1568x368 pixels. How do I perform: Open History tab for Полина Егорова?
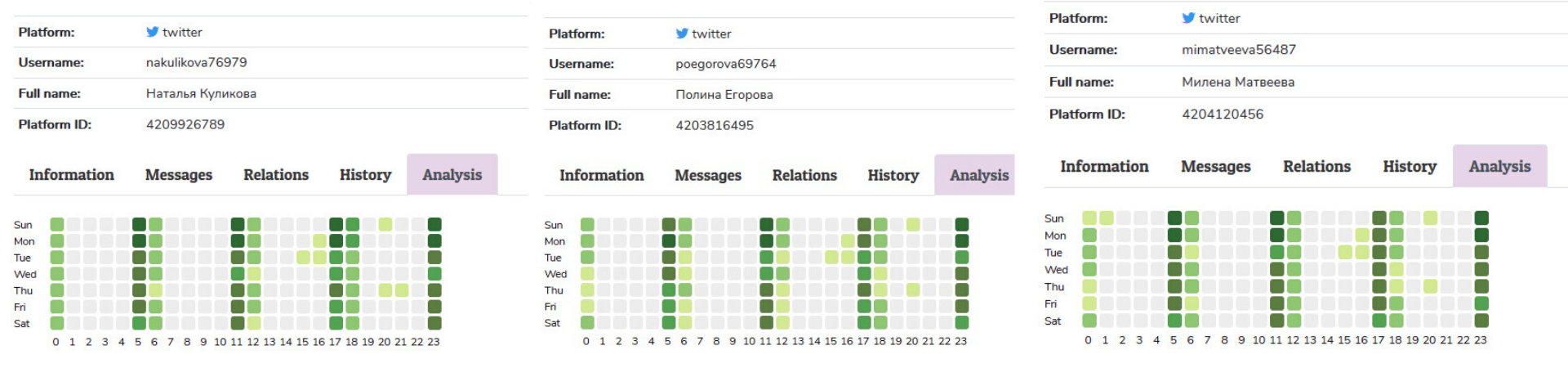(x=893, y=176)
